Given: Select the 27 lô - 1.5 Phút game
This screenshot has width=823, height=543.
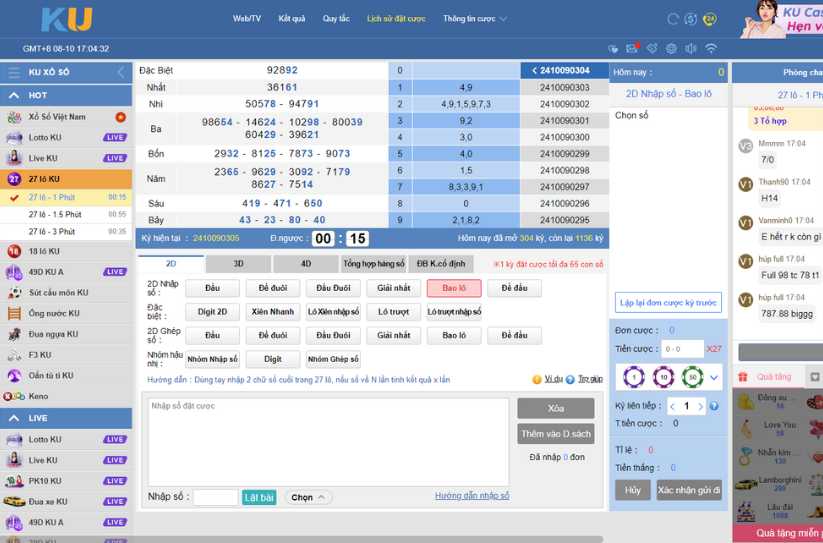Looking at the screenshot, I should [55, 214].
